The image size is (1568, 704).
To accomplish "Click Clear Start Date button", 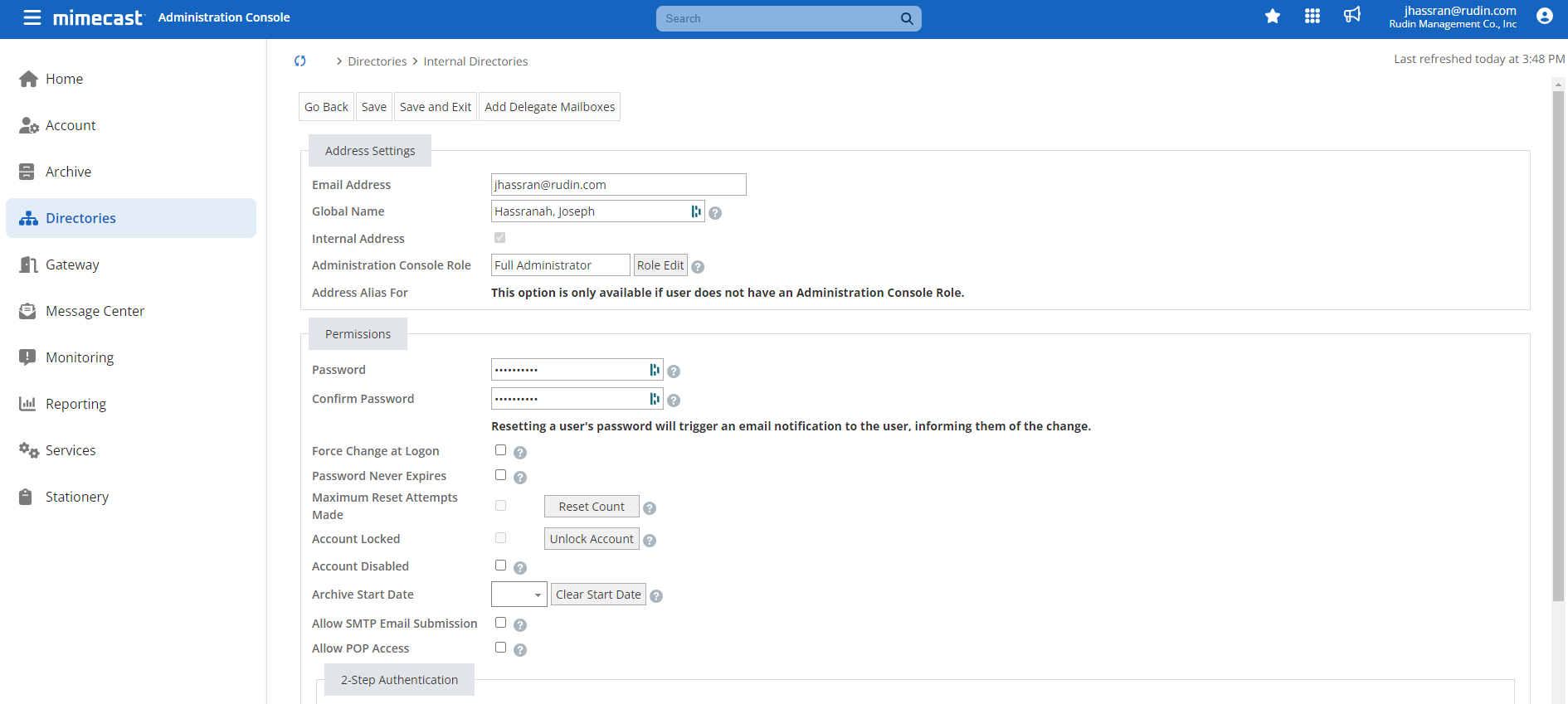I will coord(598,595).
